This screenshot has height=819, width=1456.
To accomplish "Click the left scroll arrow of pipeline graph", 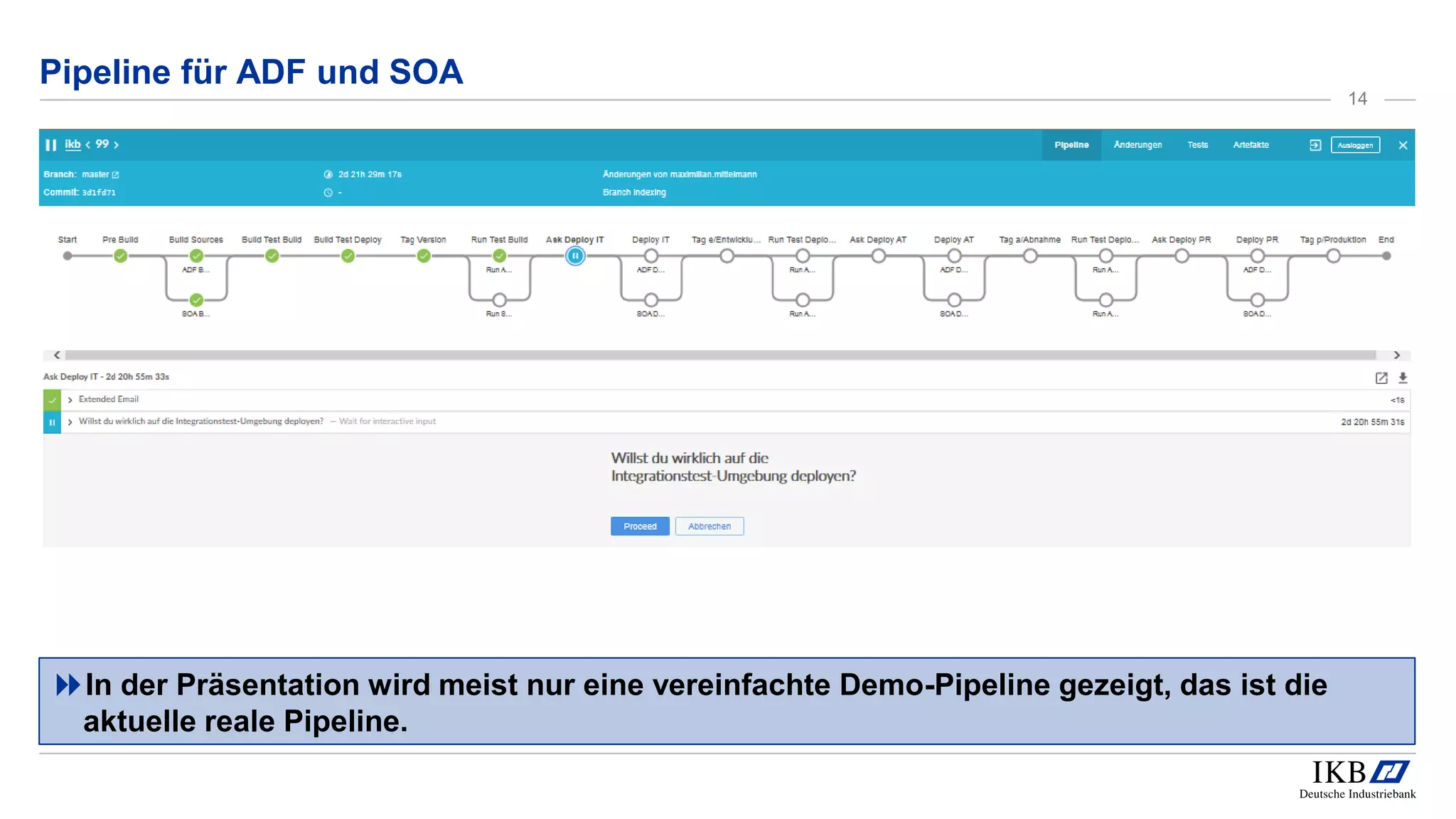I will point(57,355).
